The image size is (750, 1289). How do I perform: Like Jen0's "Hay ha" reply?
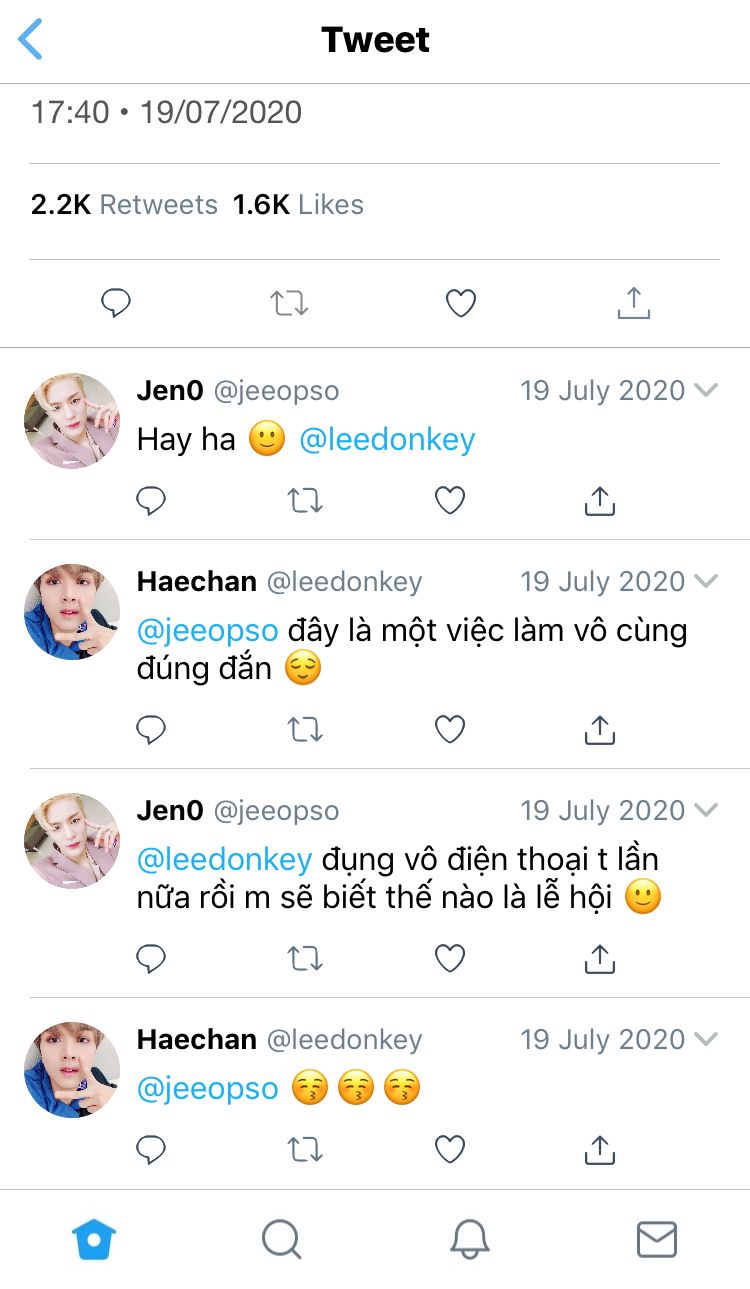[450, 500]
